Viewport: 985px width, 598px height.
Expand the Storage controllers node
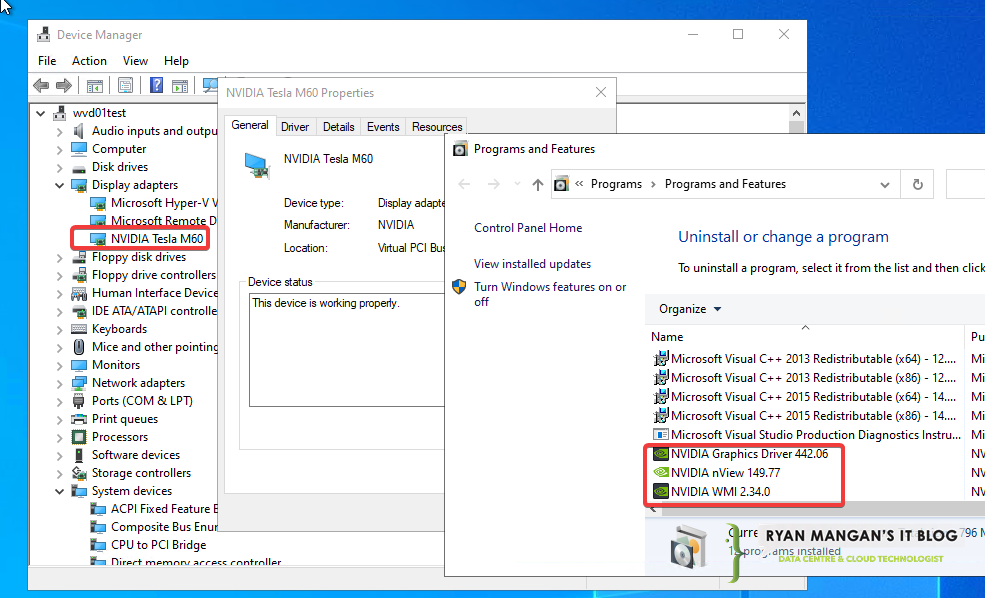[60, 473]
